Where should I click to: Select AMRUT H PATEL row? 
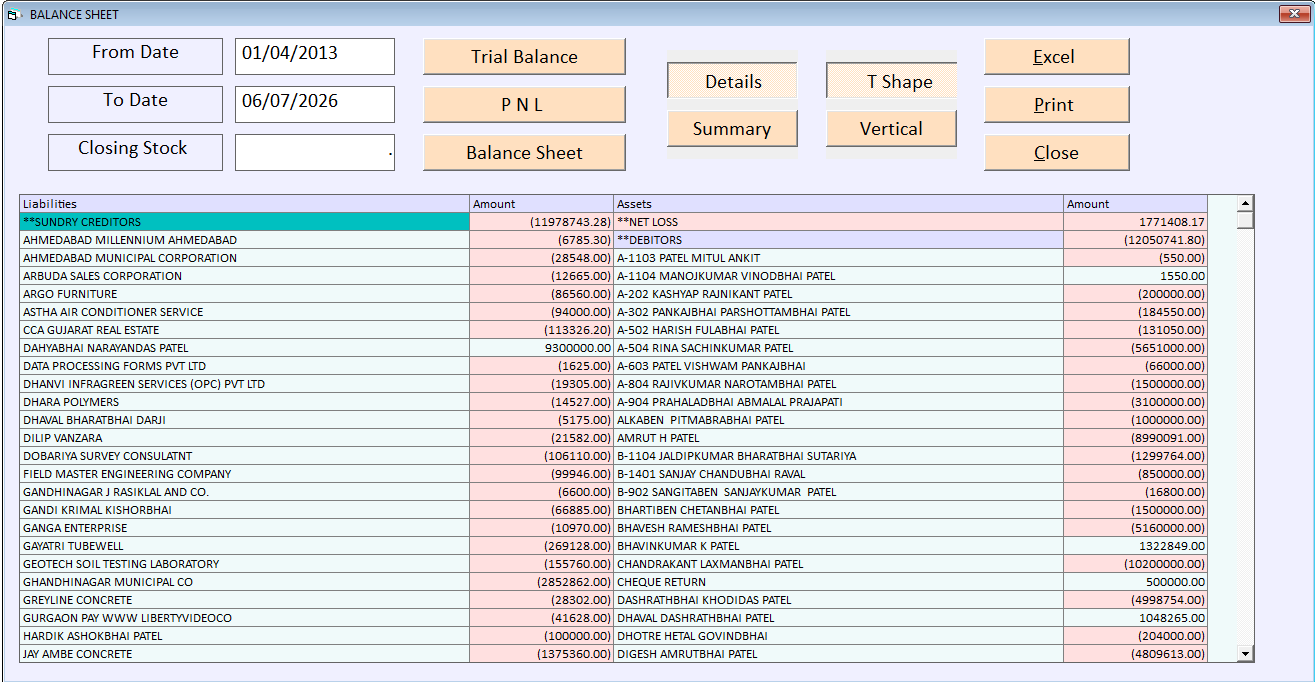(x=838, y=438)
